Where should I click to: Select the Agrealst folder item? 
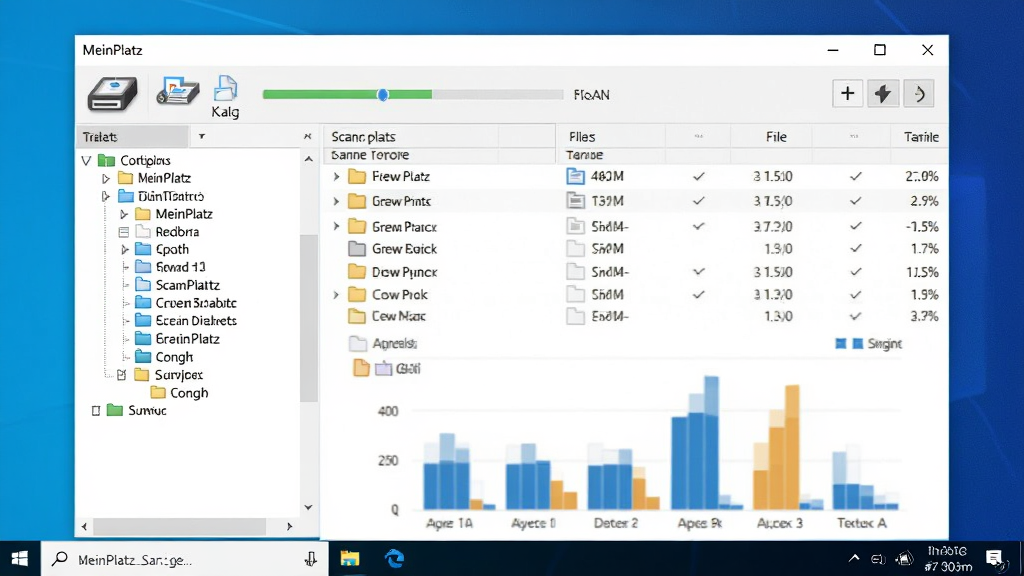pos(383,344)
